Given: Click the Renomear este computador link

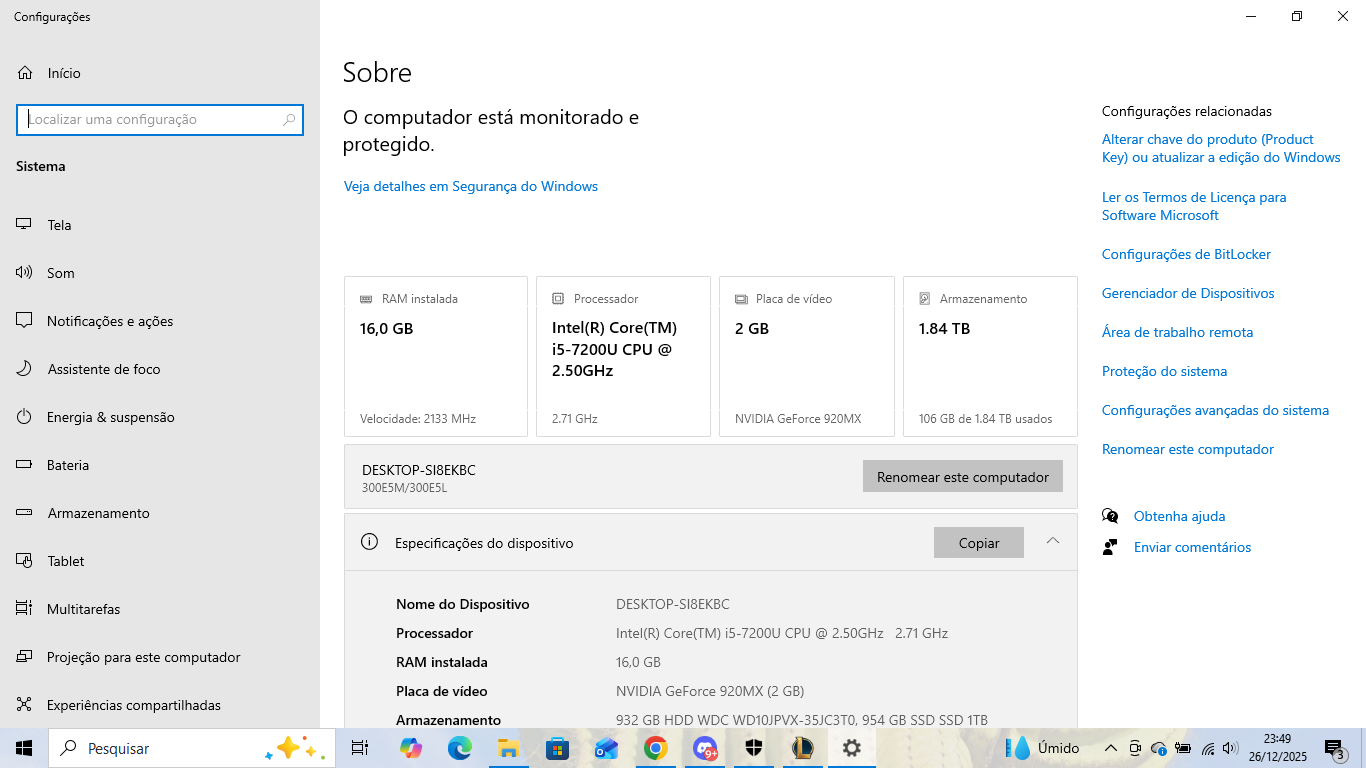Looking at the screenshot, I should pos(1188,449).
